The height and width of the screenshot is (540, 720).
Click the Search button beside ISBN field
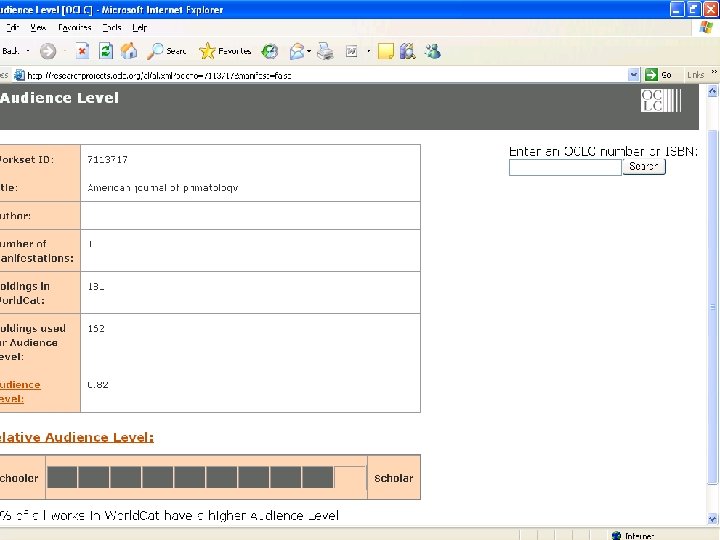tap(644, 166)
